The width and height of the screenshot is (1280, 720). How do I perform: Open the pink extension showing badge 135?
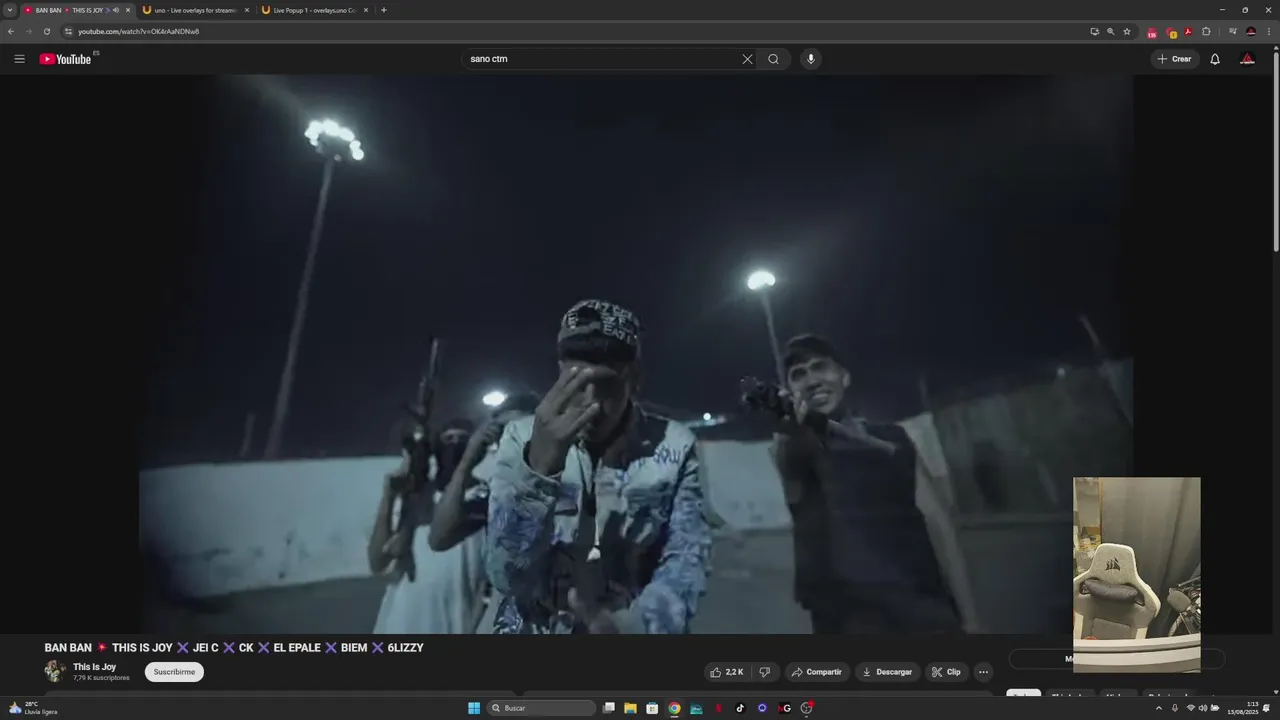coord(1152,32)
